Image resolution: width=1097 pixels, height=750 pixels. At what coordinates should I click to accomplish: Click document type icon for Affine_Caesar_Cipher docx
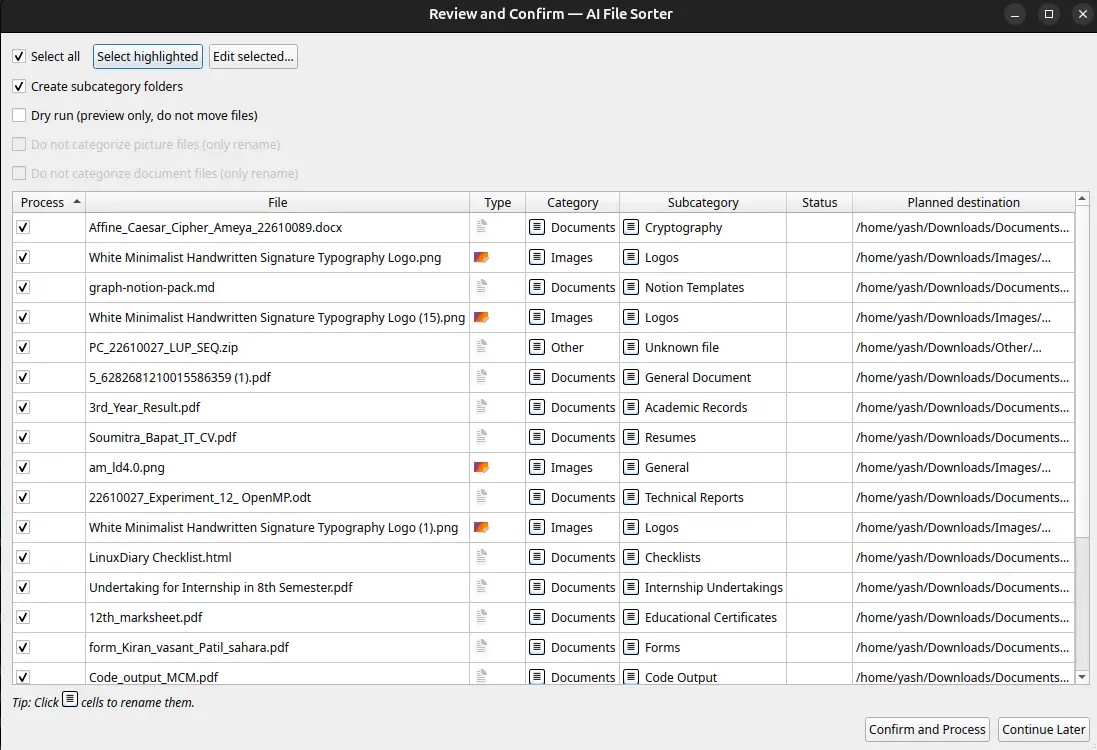[x=481, y=226]
